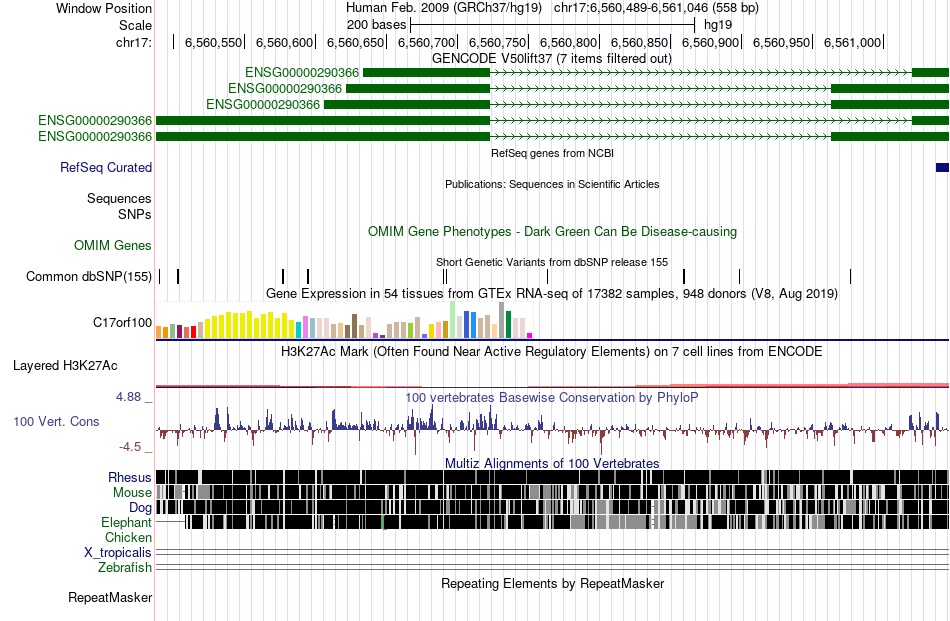
Task: Click tallest light-green bar in GTEx chart
Action: pos(452,320)
